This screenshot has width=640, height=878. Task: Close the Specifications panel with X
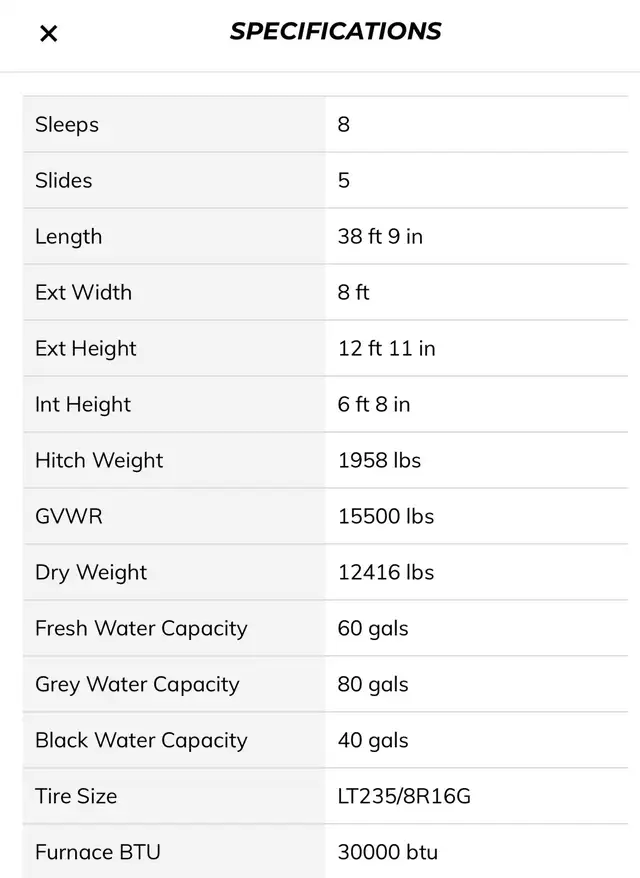[48, 34]
